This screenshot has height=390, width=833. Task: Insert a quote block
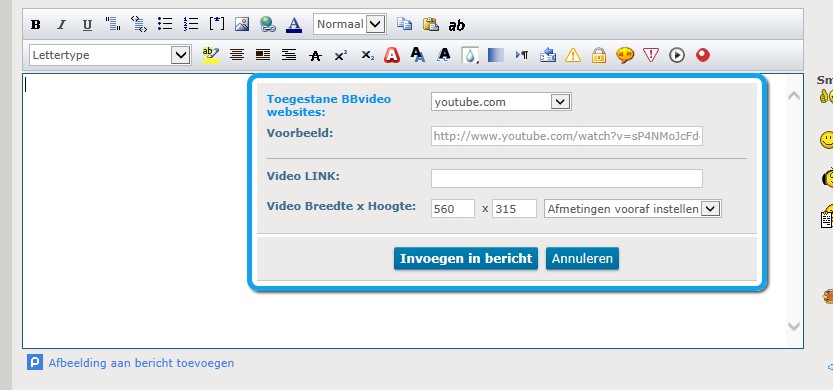tap(113, 24)
